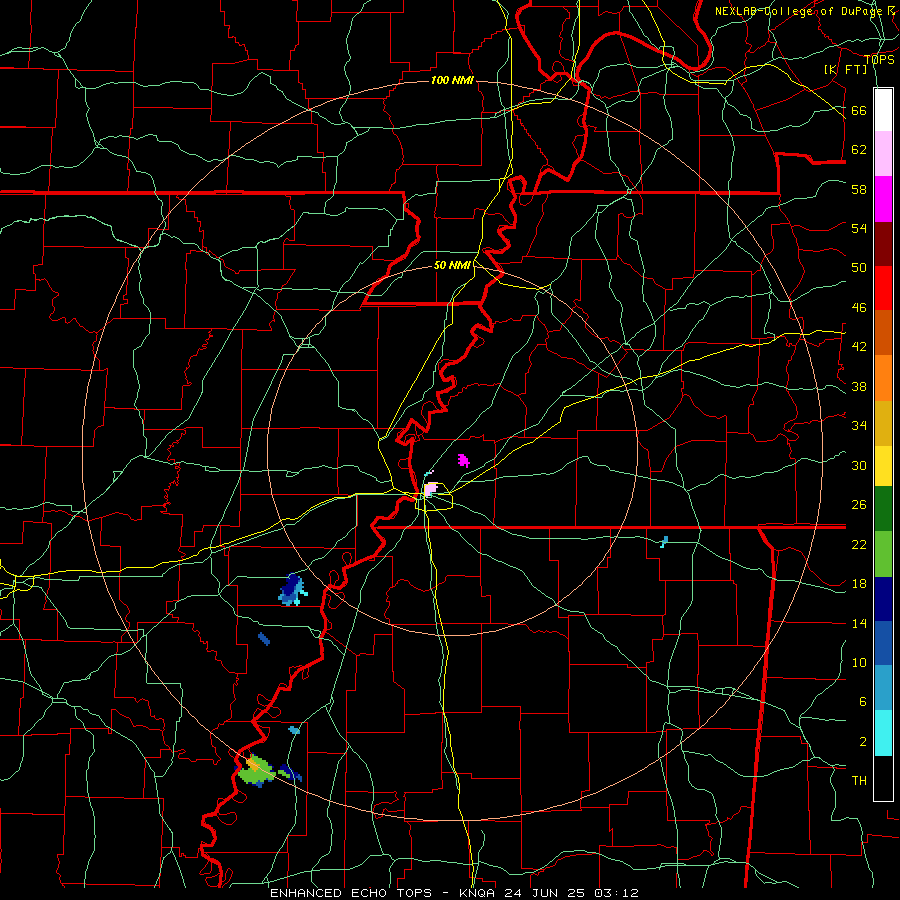Image resolution: width=900 pixels, height=900 pixels.
Task: Click the small blue echo south of dark blue cluster
Action: point(264,638)
